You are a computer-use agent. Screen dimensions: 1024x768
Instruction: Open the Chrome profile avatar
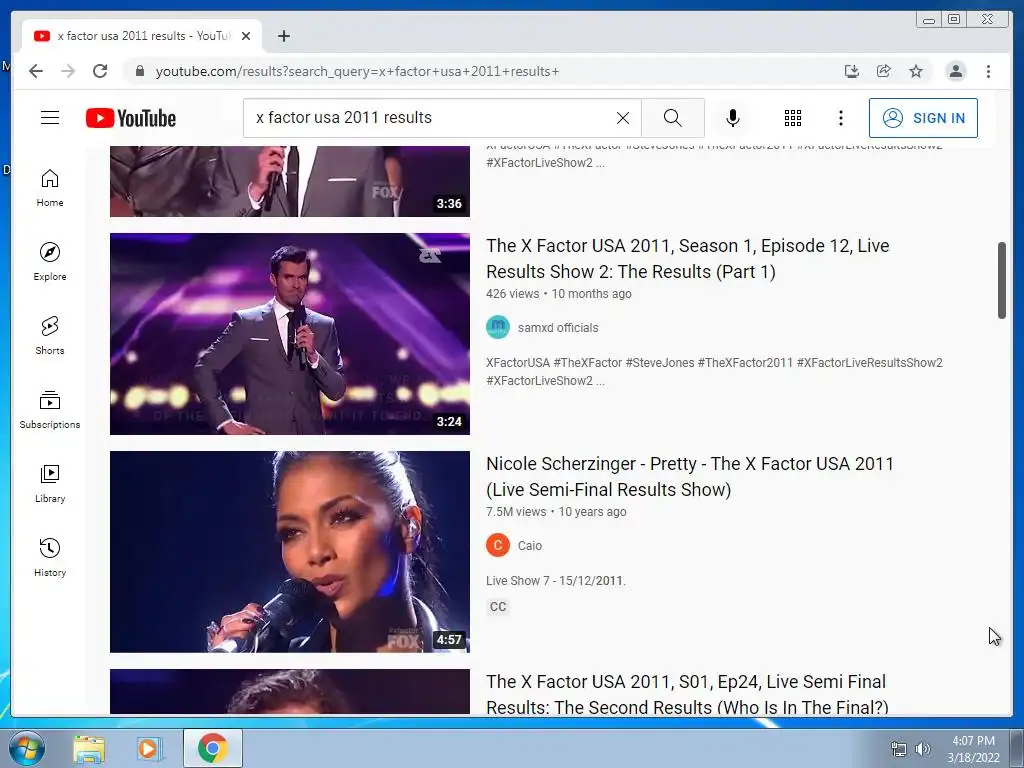pyautogui.click(x=955, y=71)
